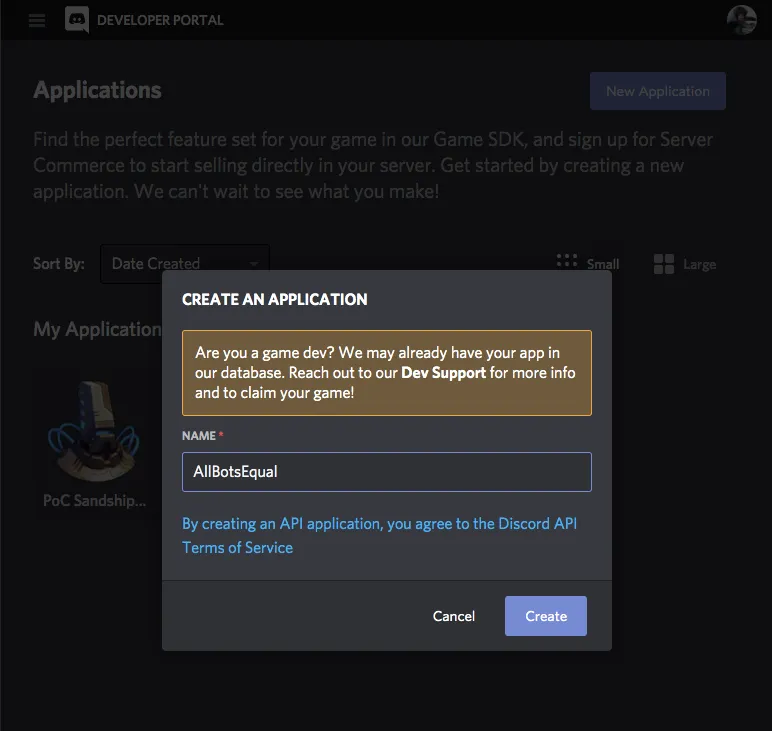Cancel the Create an Application dialog
The image size is (772, 731).
[453, 616]
